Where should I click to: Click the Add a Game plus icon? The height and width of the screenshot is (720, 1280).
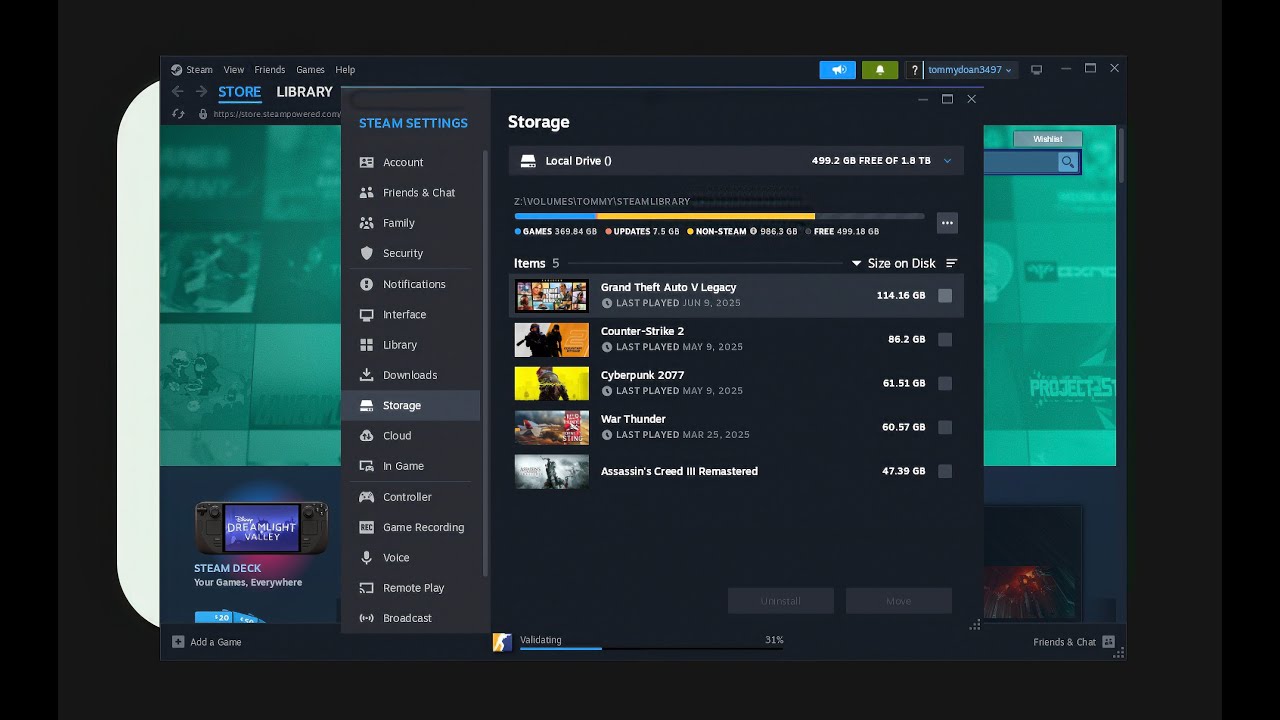coord(178,642)
